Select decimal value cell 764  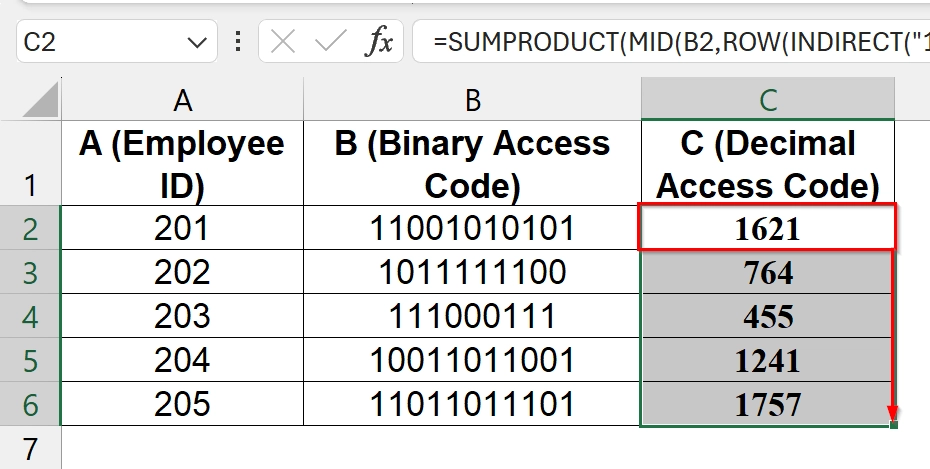coord(767,272)
